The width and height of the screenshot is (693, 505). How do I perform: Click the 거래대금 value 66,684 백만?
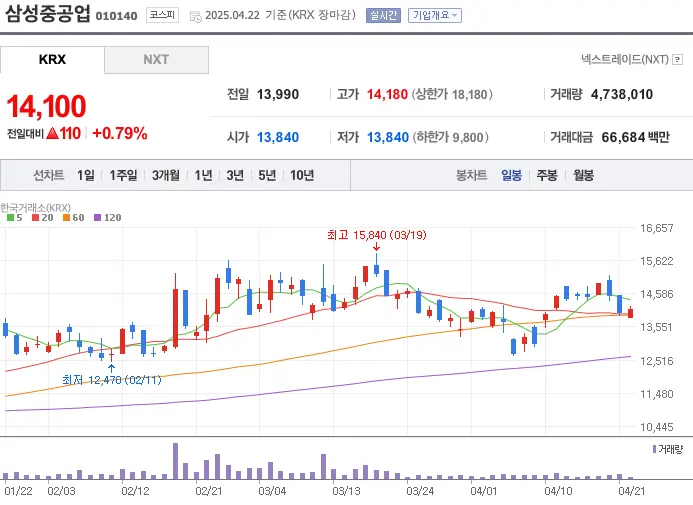point(636,137)
